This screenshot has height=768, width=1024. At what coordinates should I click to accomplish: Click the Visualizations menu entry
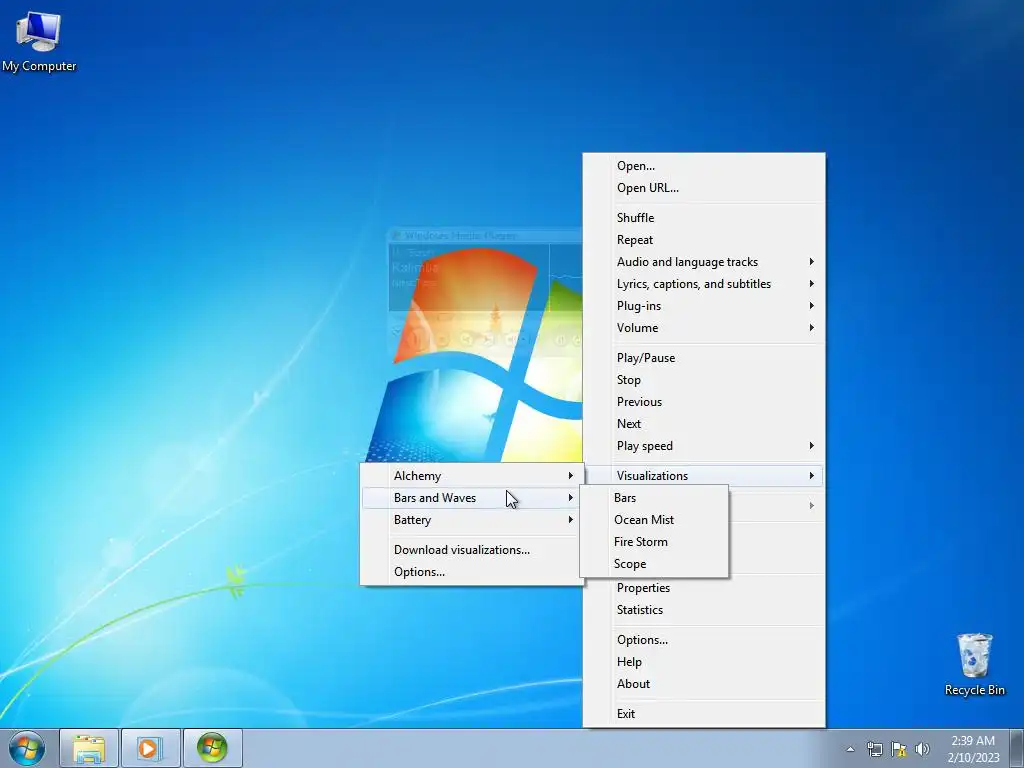pos(704,476)
